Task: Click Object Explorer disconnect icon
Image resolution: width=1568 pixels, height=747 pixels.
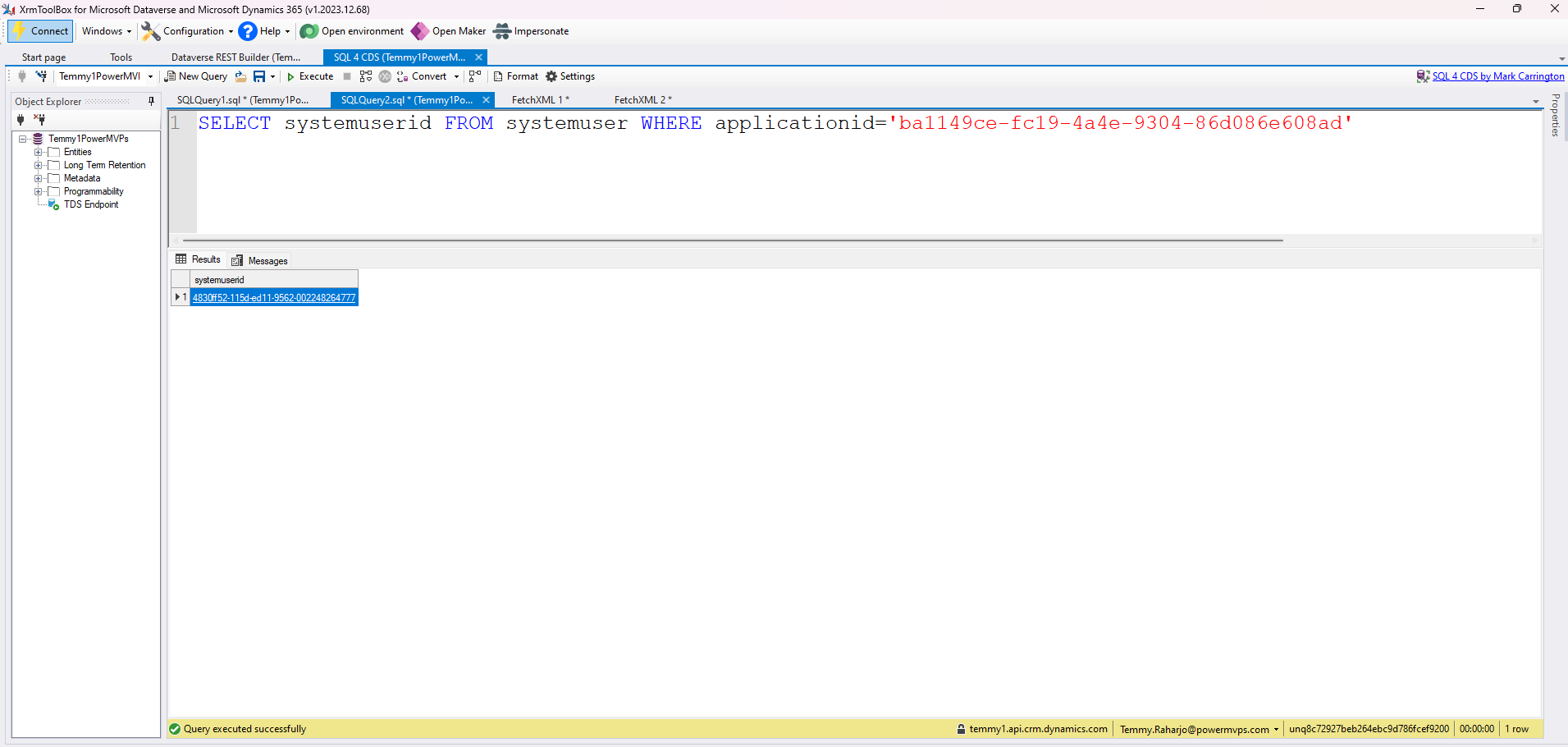Action: click(39, 120)
